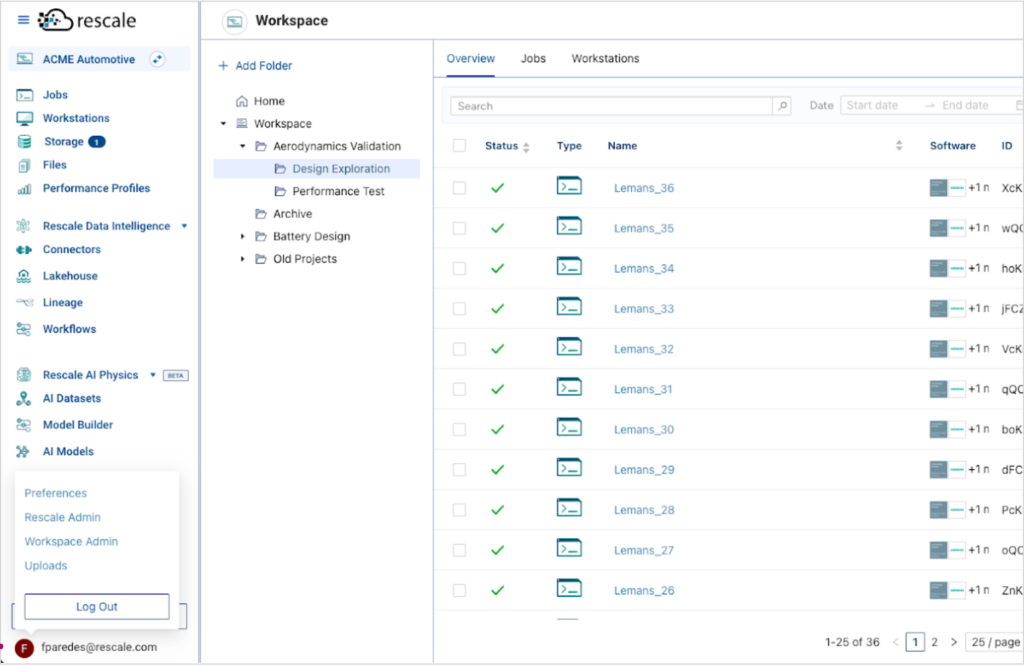Viewport: 1024px width, 665px height.
Task: Tick the checkbox for Lemans_36 row
Action: tap(459, 188)
